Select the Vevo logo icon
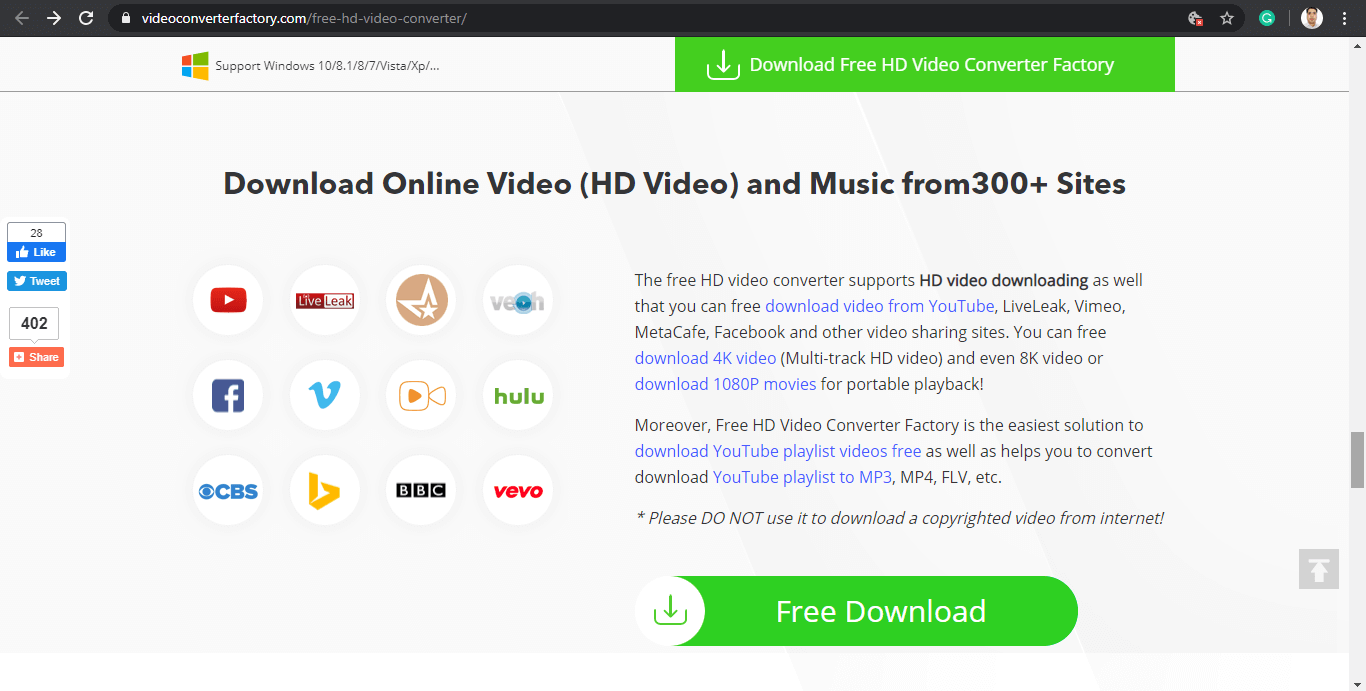 tap(518, 491)
